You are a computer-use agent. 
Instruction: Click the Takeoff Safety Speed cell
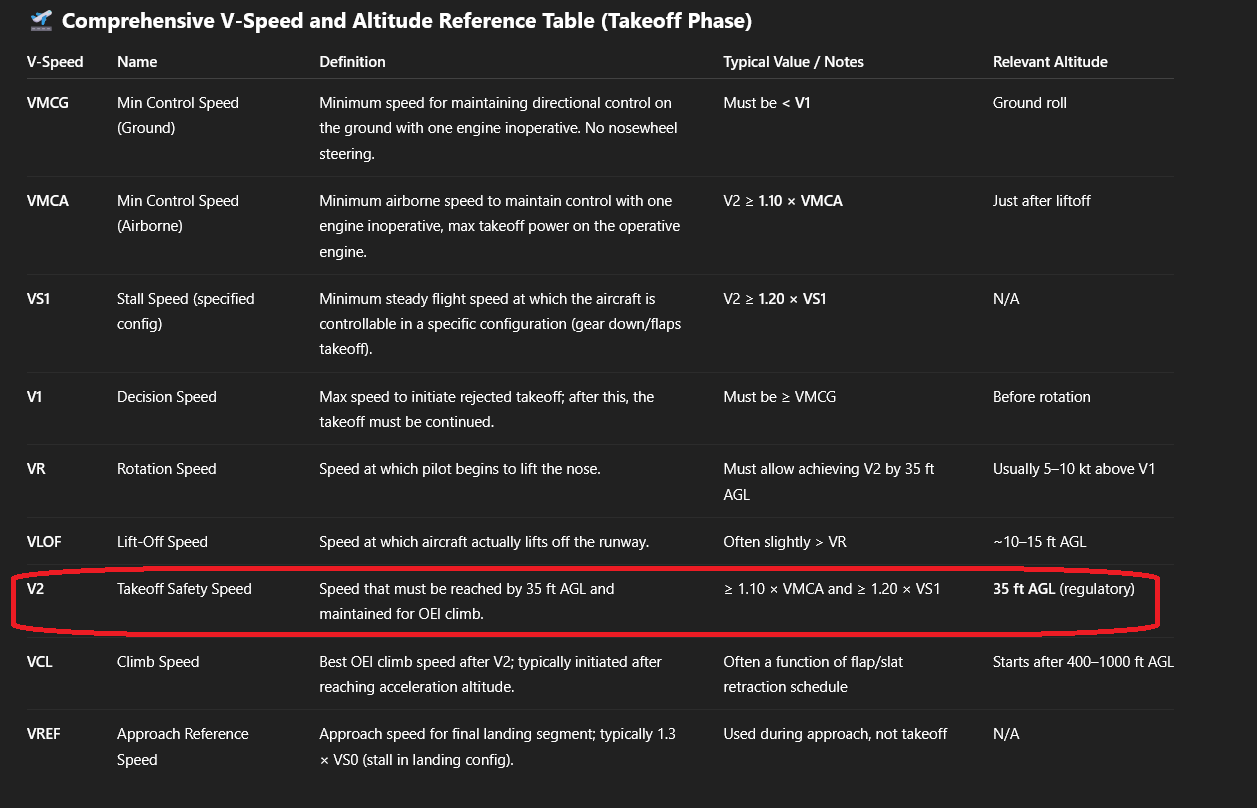click(x=184, y=589)
